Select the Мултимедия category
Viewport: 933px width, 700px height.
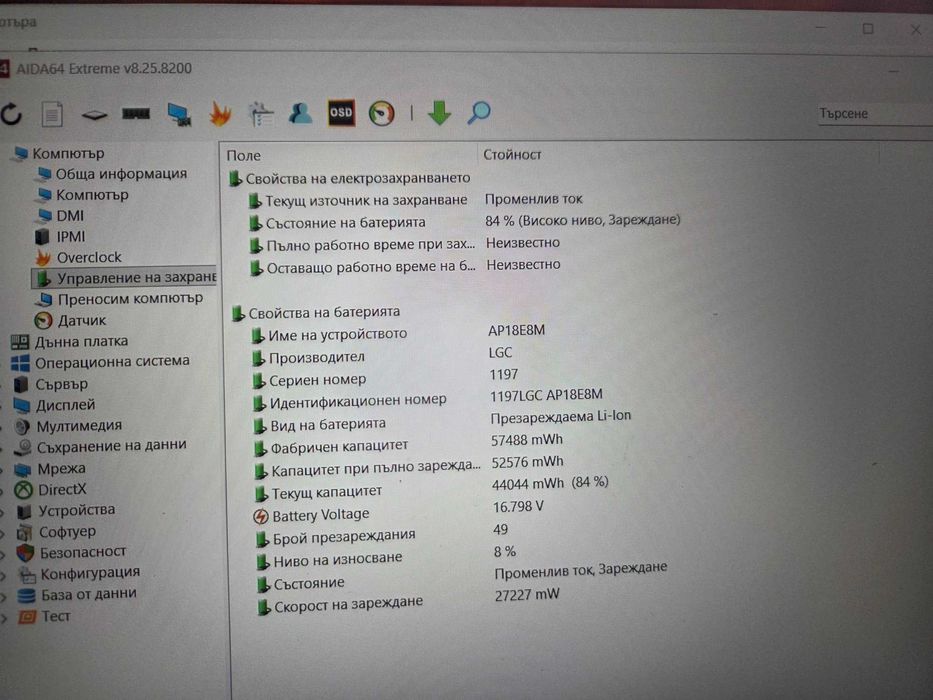[x=68, y=426]
